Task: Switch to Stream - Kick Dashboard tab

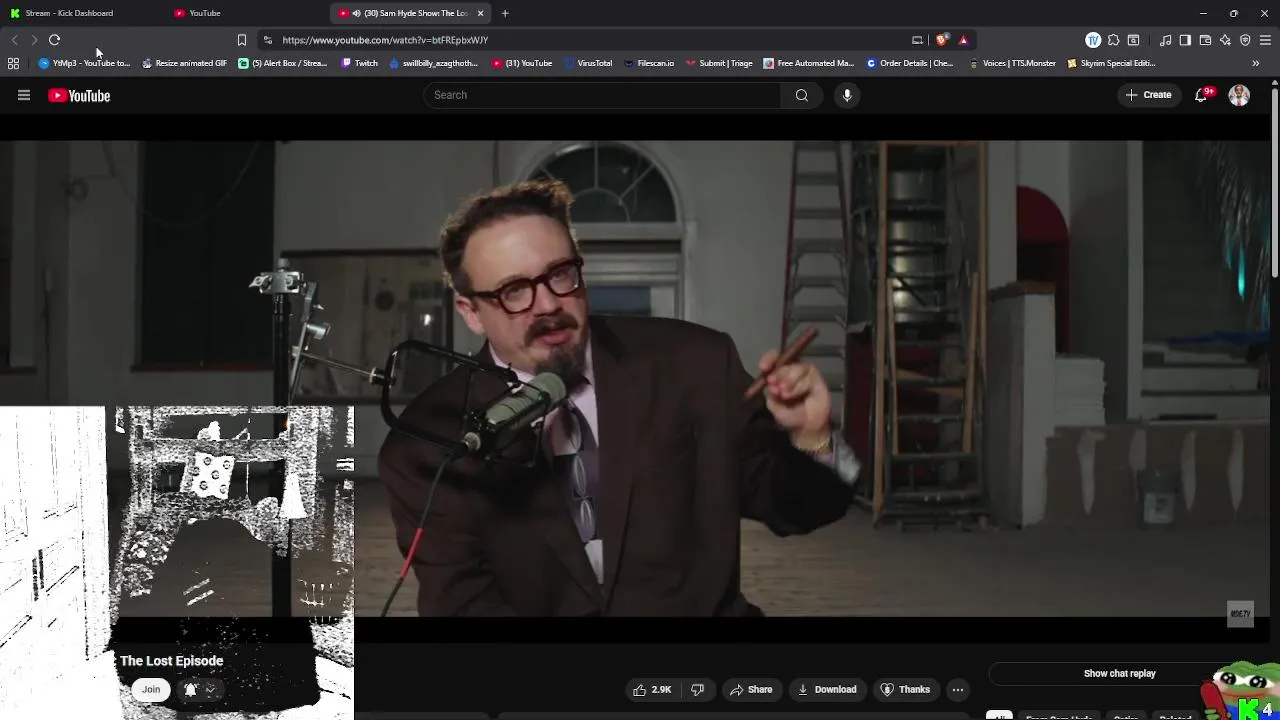Action: 80,13
